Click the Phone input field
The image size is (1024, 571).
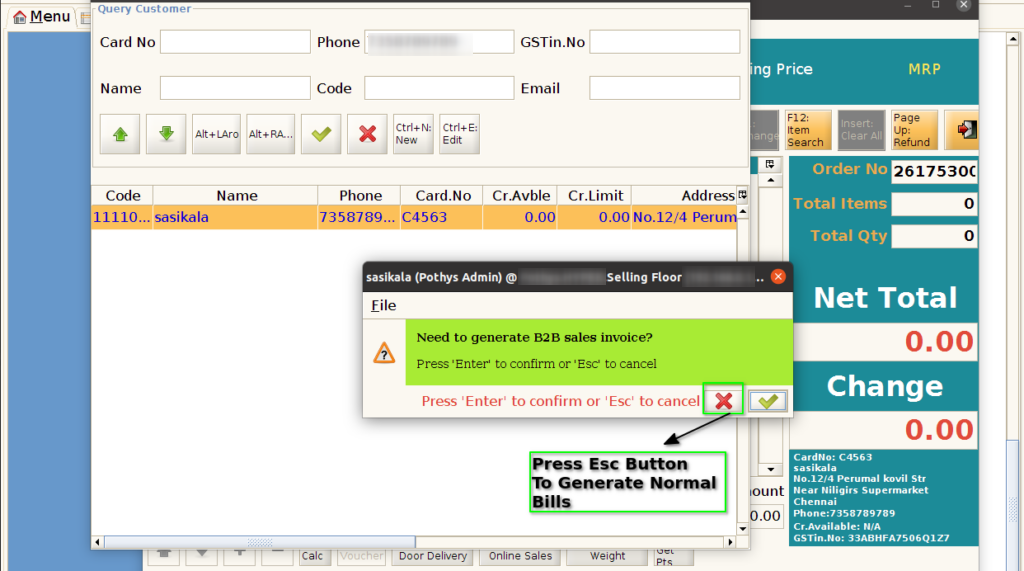(x=439, y=42)
